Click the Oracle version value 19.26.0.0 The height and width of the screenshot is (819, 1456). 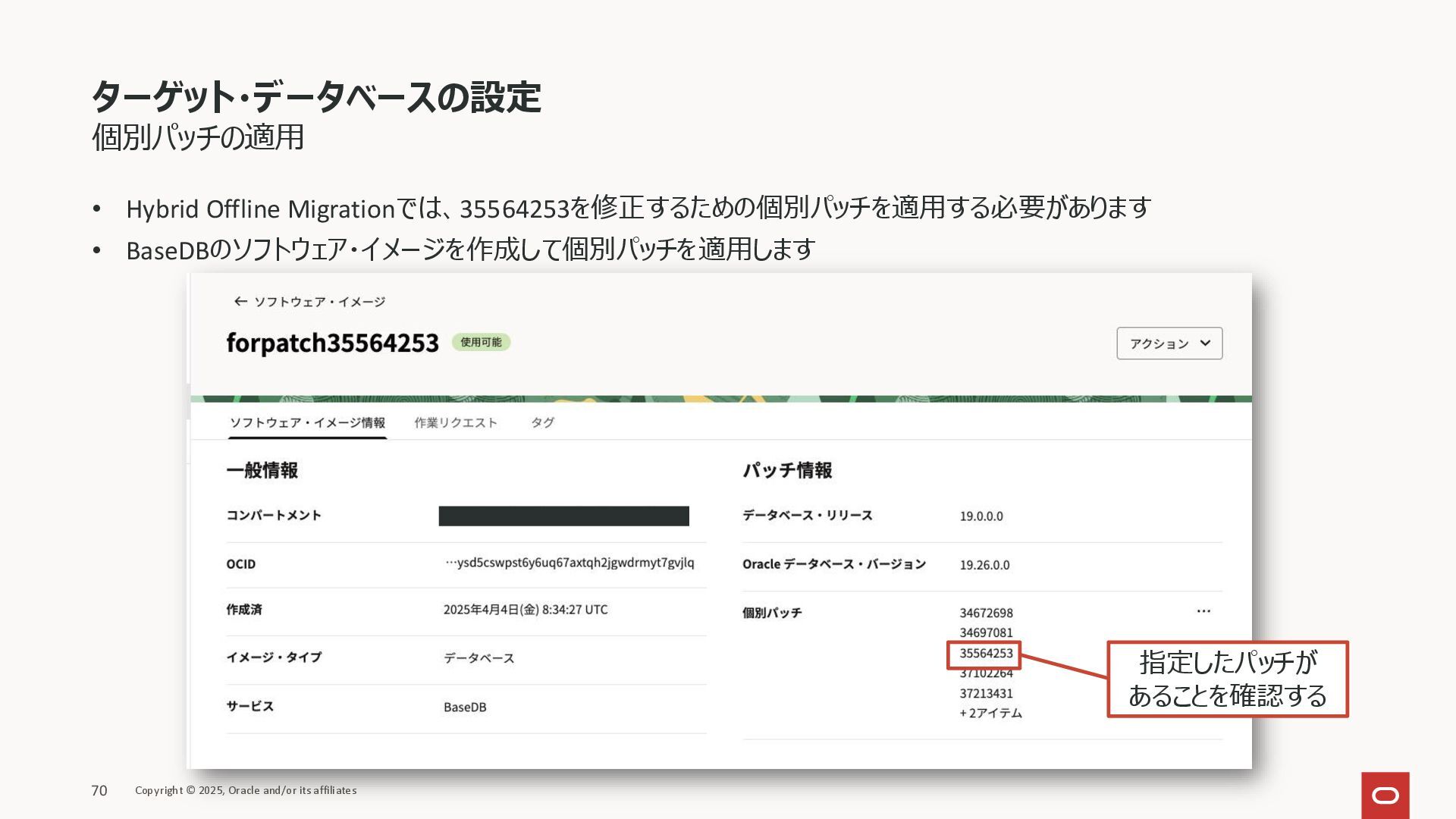coord(984,565)
